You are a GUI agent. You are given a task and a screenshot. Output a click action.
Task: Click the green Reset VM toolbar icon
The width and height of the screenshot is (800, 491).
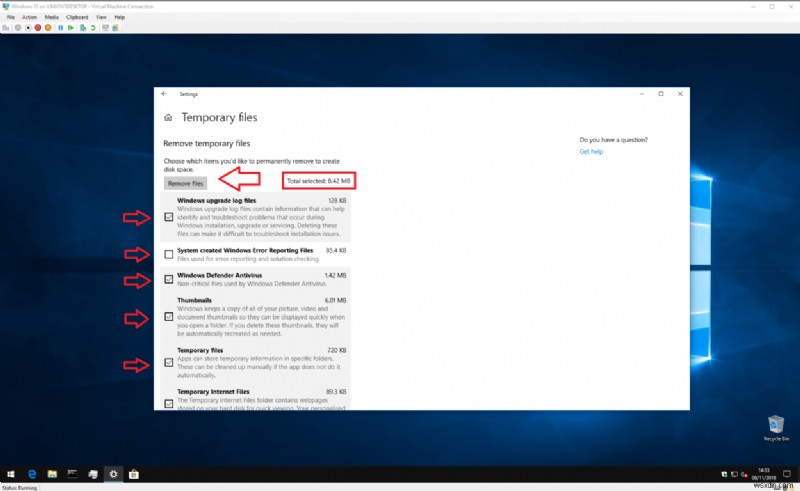click(71, 28)
